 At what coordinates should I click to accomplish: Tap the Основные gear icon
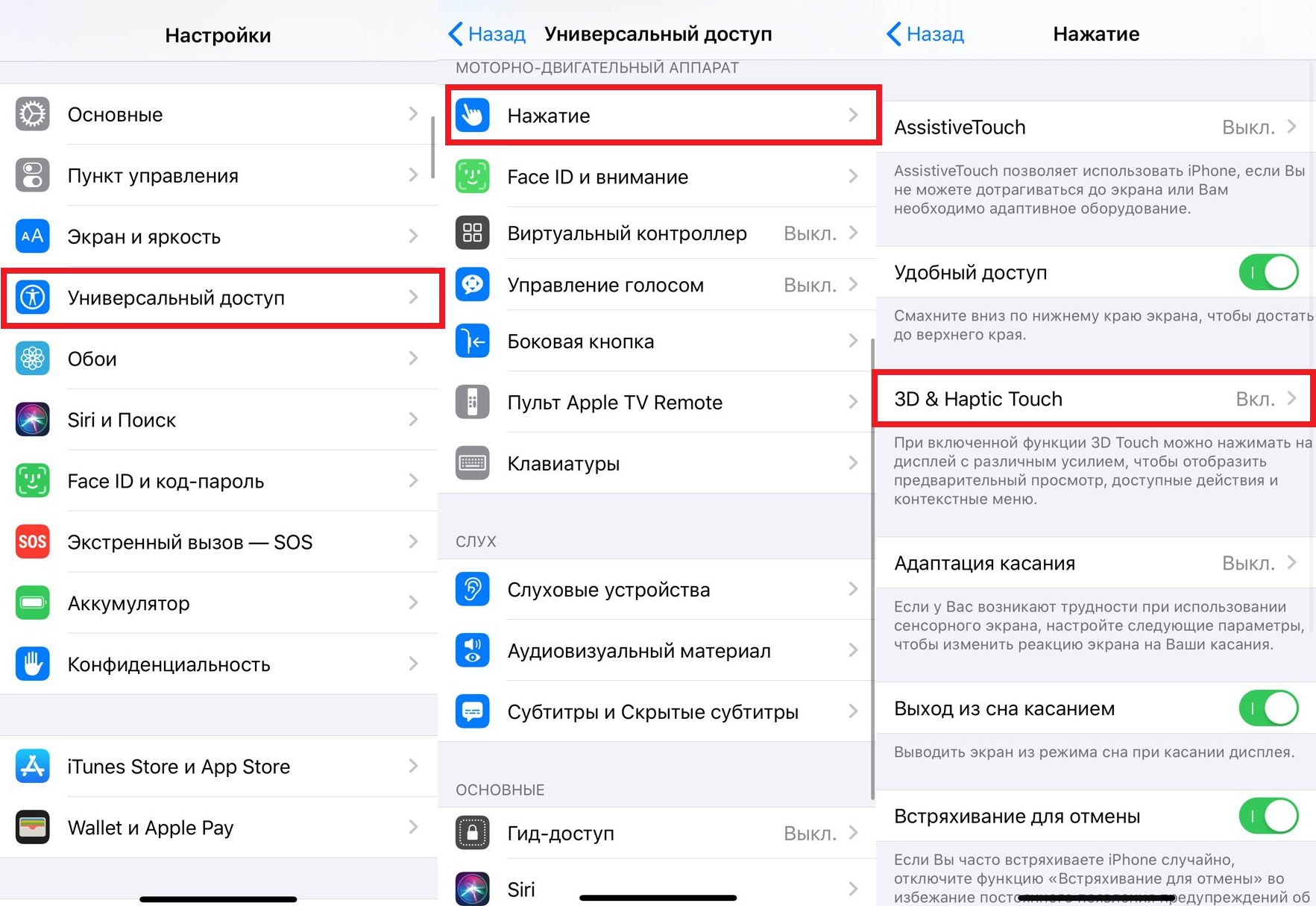[33, 114]
